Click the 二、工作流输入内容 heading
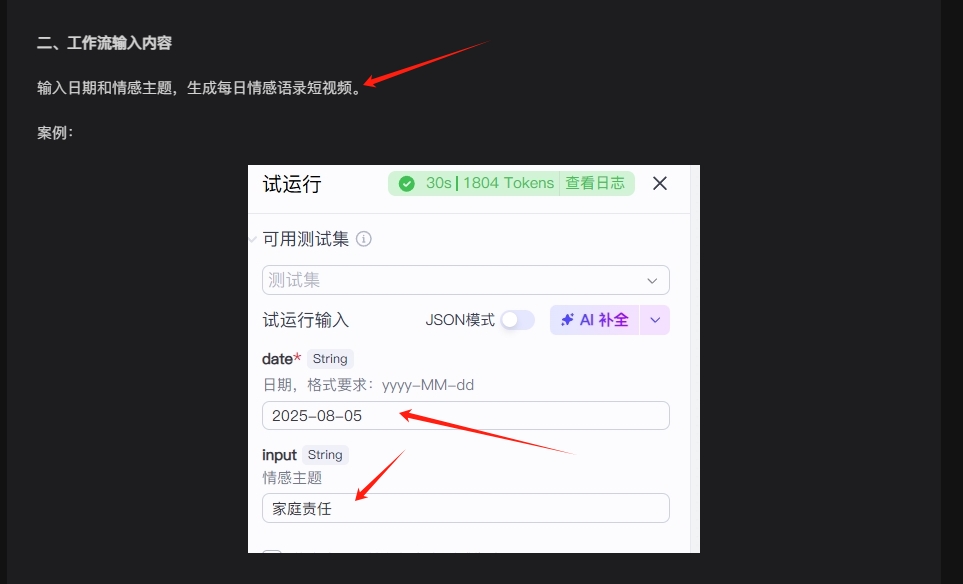 (104, 43)
